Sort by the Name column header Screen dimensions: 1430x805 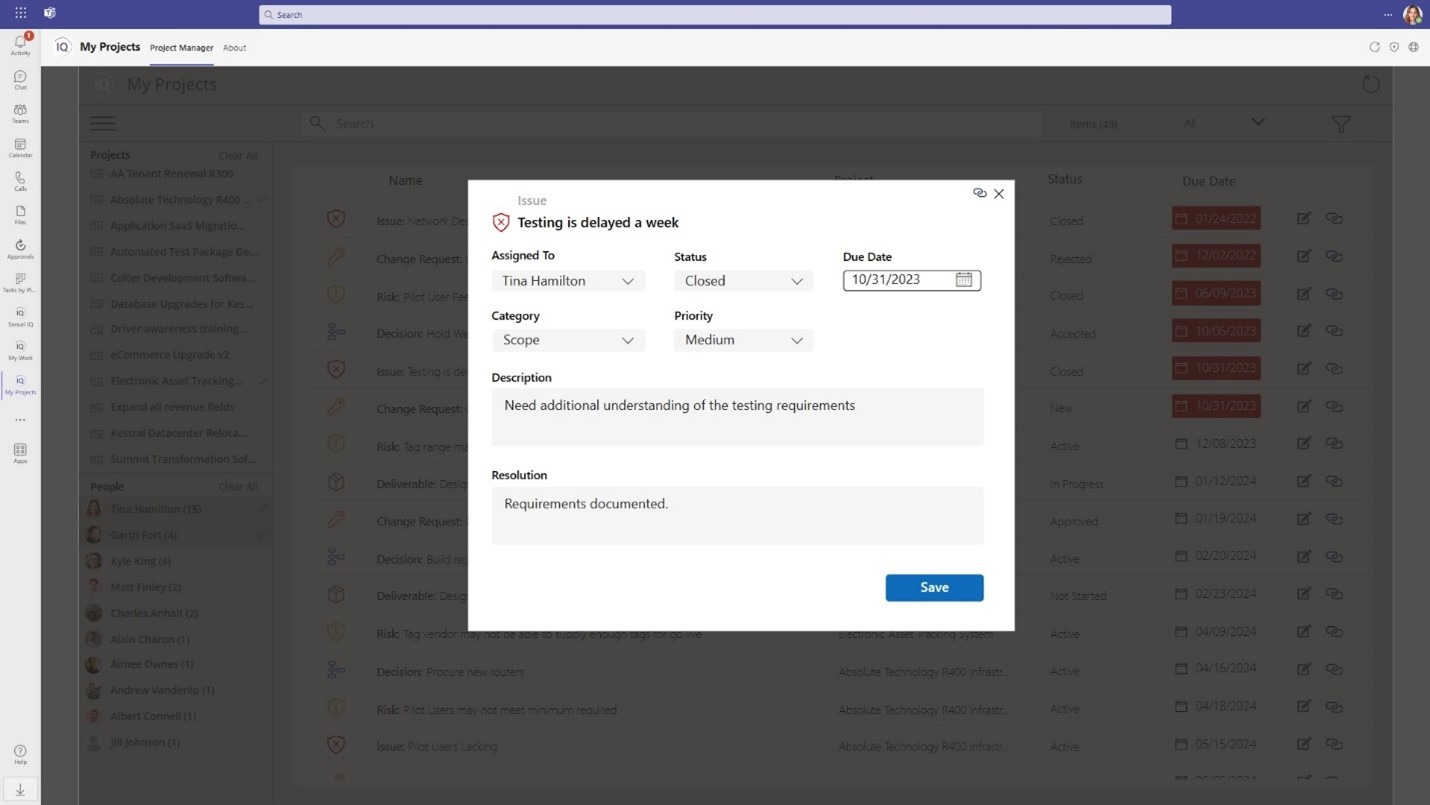(x=405, y=181)
